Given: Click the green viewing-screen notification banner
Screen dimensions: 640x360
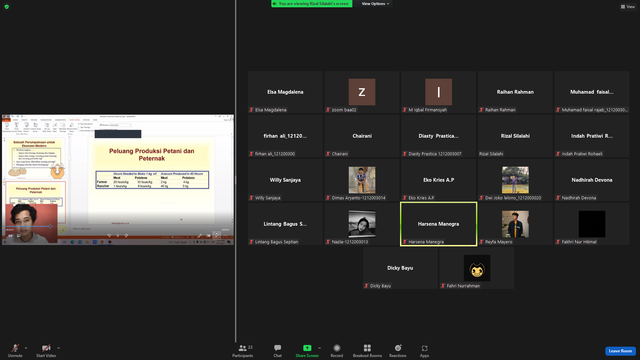Looking at the screenshot, I should tap(312, 4).
